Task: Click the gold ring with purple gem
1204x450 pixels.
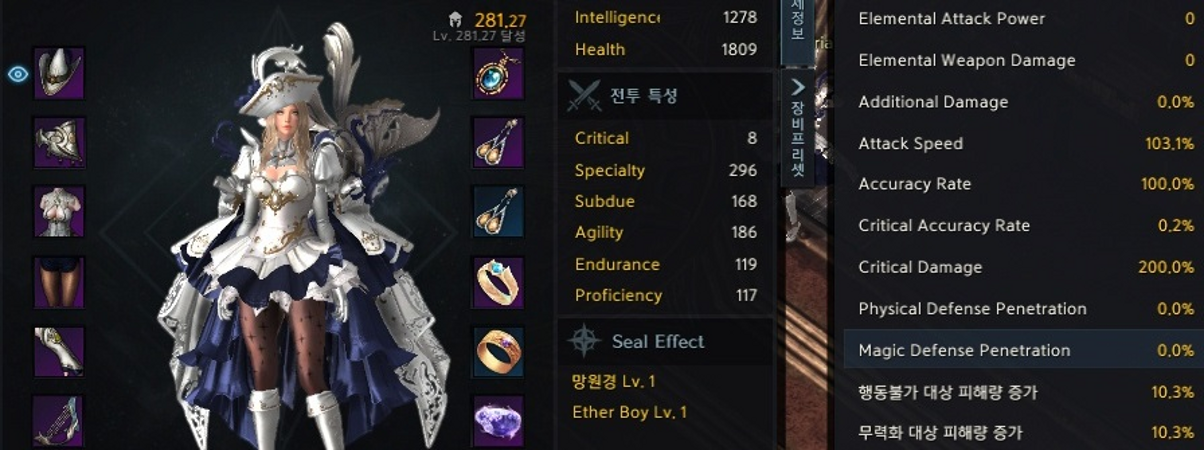Action: (x=498, y=351)
